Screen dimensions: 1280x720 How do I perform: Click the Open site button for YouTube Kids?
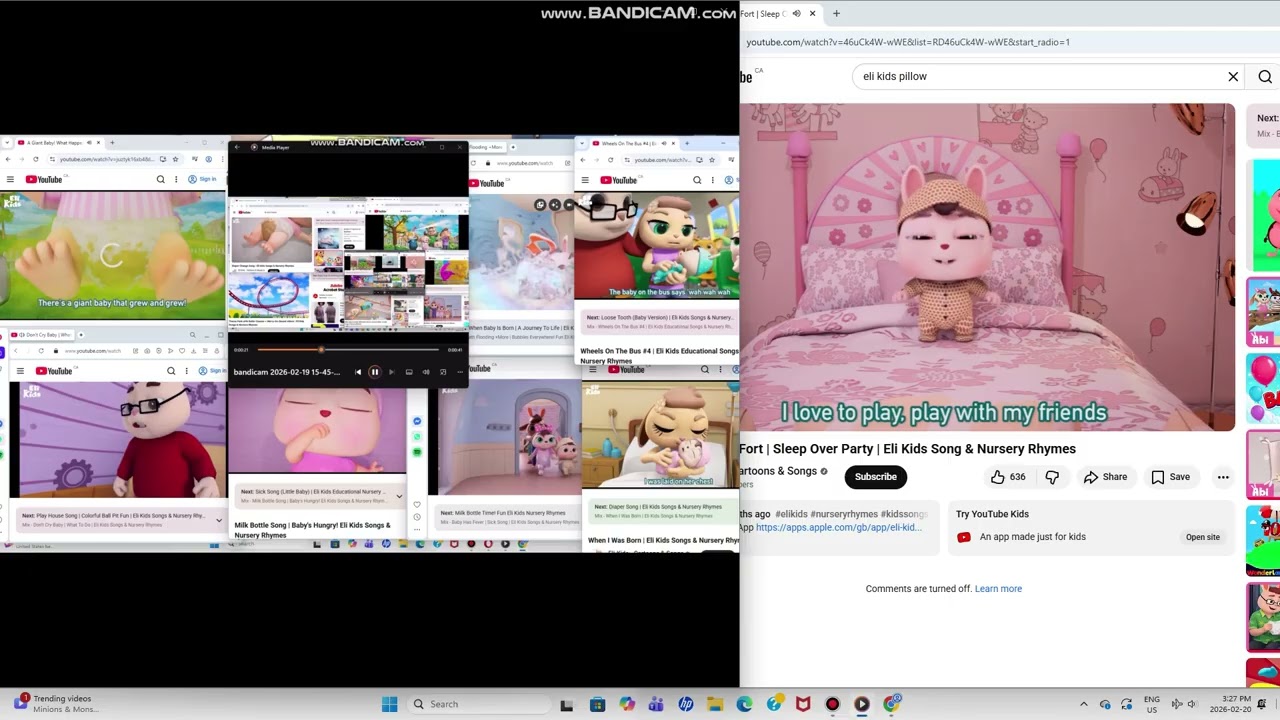(x=1203, y=537)
